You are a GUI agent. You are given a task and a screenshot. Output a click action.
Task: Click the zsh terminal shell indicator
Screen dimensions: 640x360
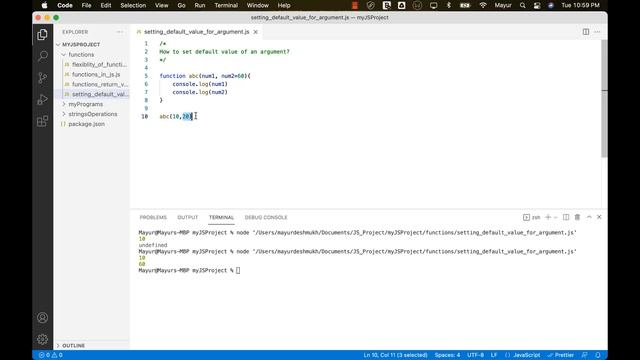[532, 217]
